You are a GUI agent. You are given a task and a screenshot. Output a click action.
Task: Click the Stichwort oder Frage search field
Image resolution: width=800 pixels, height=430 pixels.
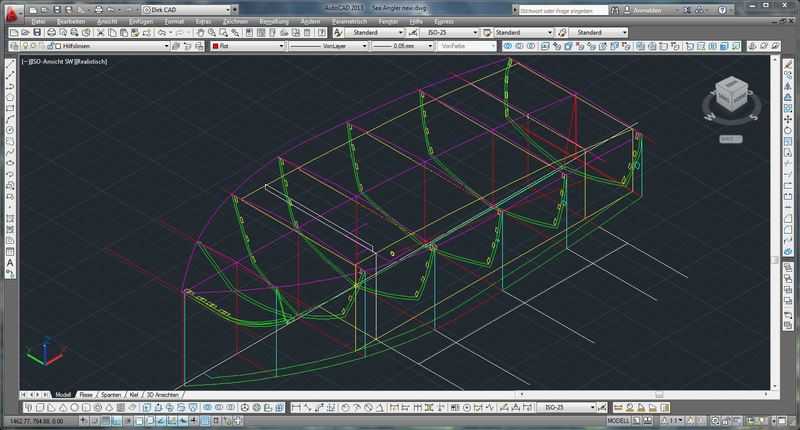pos(563,10)
